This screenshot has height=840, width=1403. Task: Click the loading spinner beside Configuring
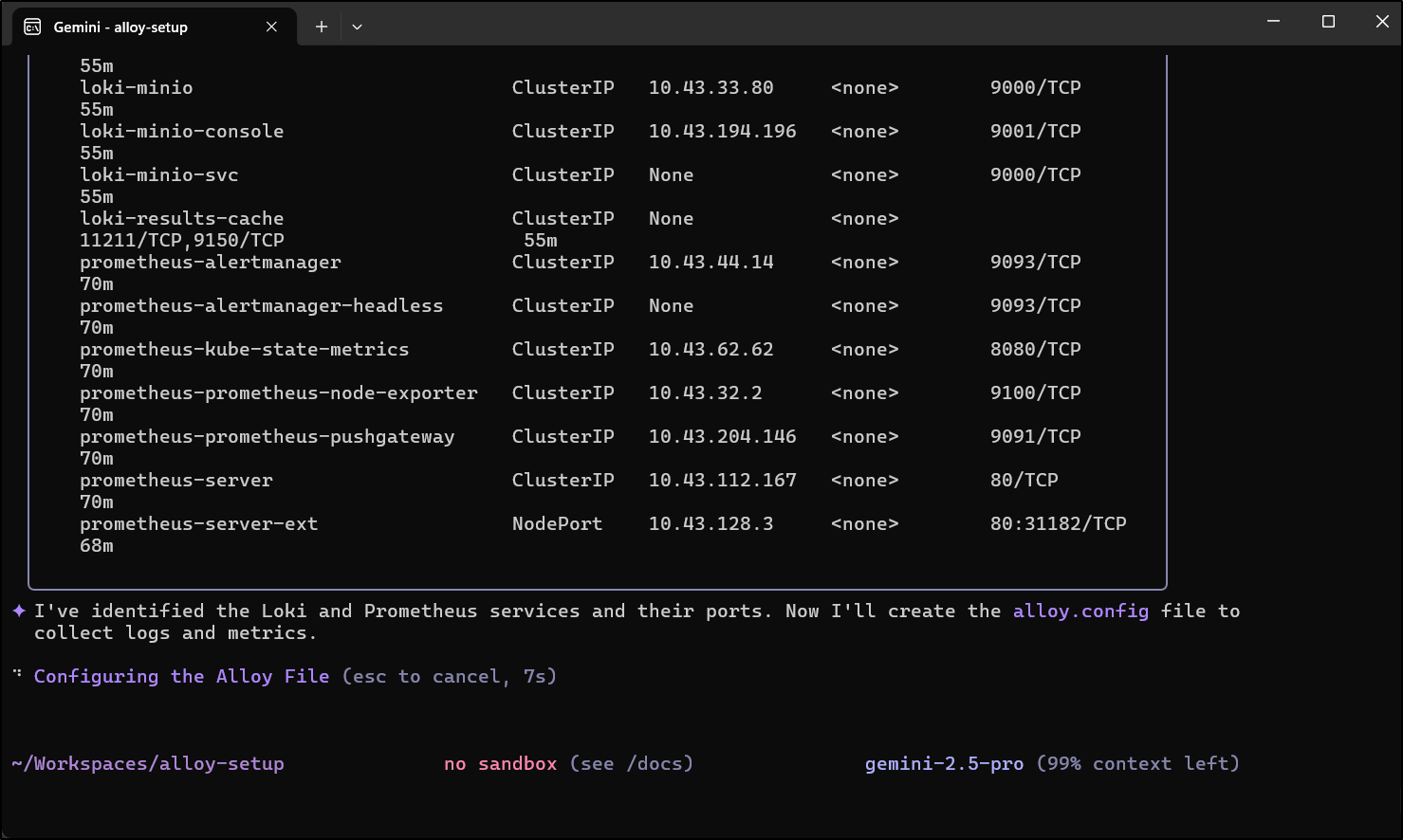point(17,674)
